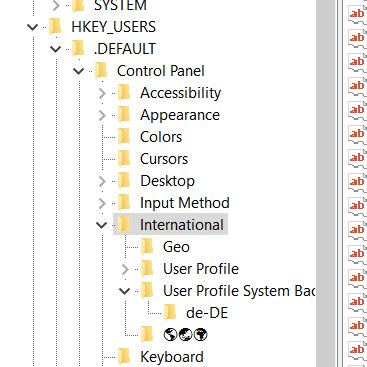
Task: Select the Colors folder icon
Action: [x=124, y=137]
